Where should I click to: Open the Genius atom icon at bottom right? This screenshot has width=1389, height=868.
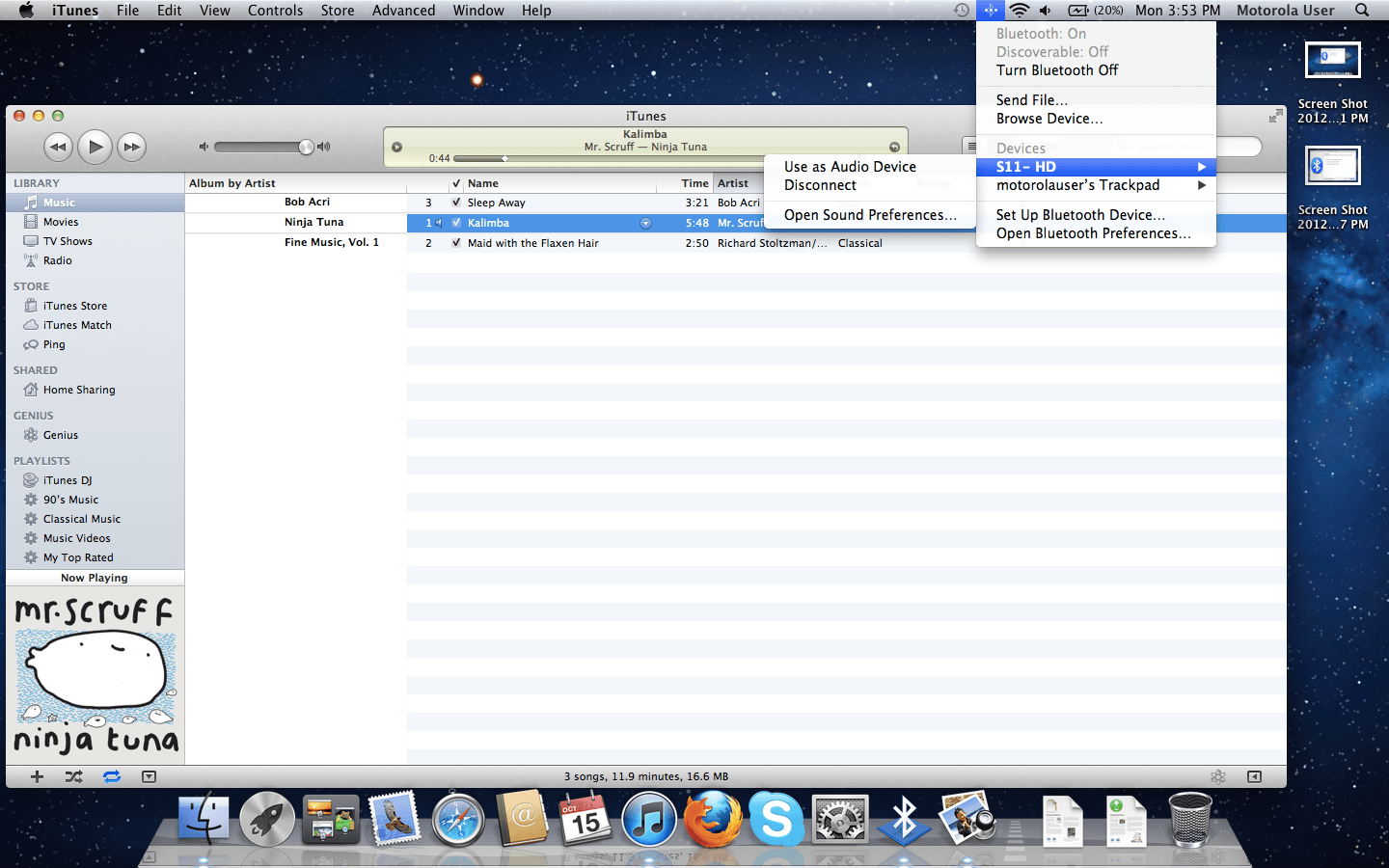point(1218,776)
